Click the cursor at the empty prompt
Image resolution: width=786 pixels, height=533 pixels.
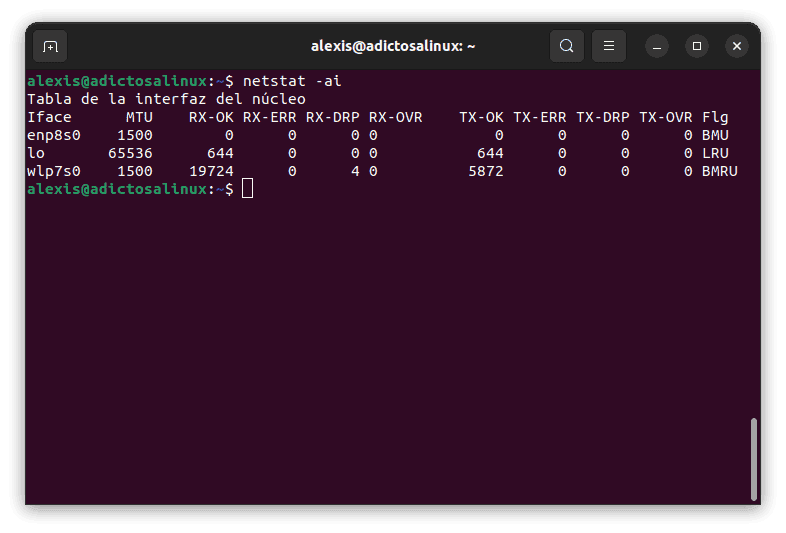[x=248, y=189]
